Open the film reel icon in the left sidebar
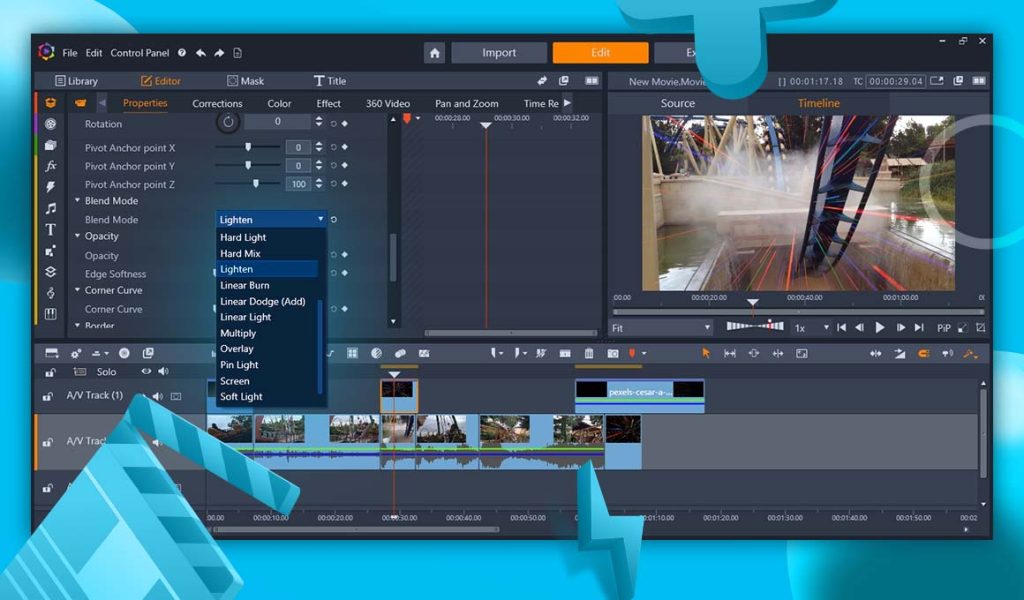This screenshot has width=1024, height=600. [50, 124]
